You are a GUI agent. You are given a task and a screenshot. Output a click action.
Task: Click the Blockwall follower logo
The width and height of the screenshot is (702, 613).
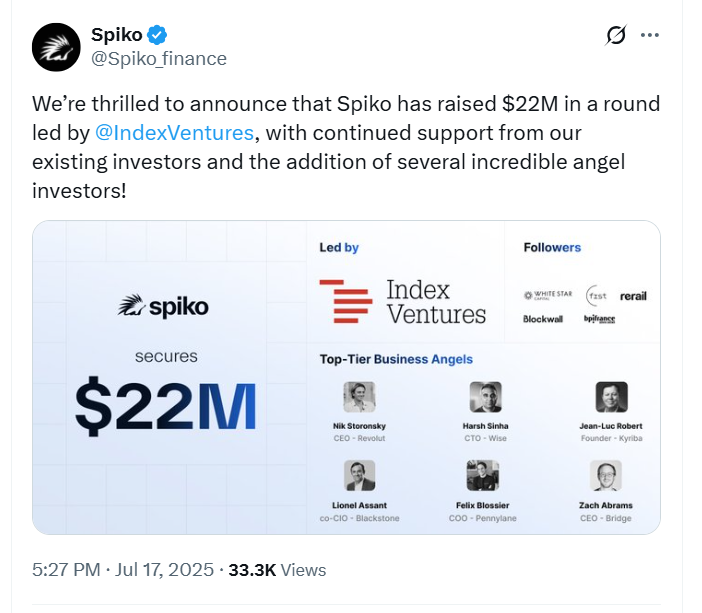click(545, 319)
